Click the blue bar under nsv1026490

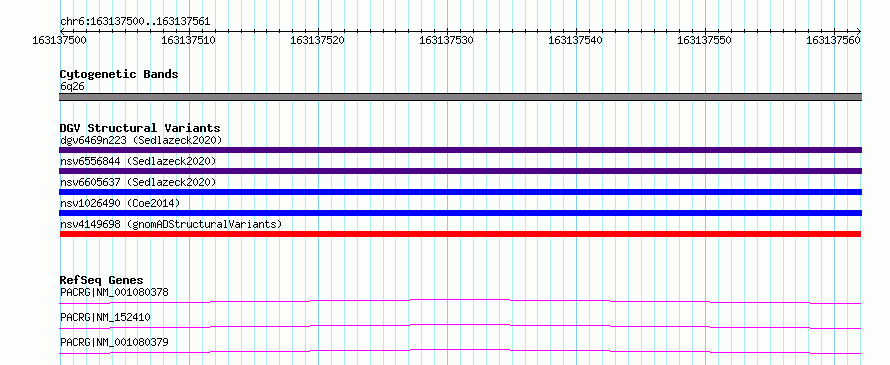pos(460,213)
